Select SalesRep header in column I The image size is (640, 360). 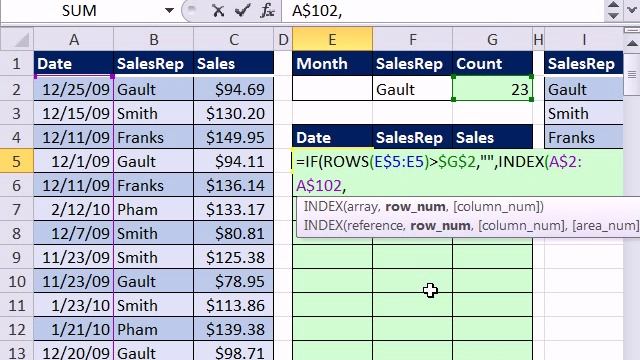[584, 64]
